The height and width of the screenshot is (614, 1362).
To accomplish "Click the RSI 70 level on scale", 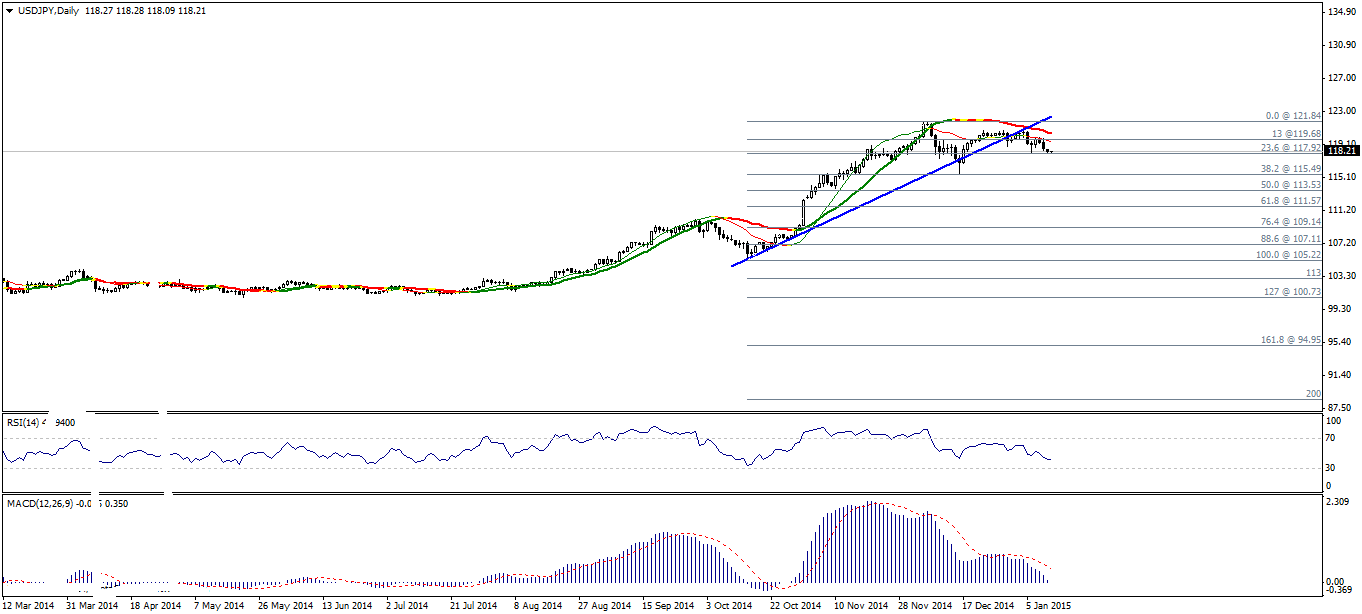I will pyautogui.click(x=1332, y=438).
